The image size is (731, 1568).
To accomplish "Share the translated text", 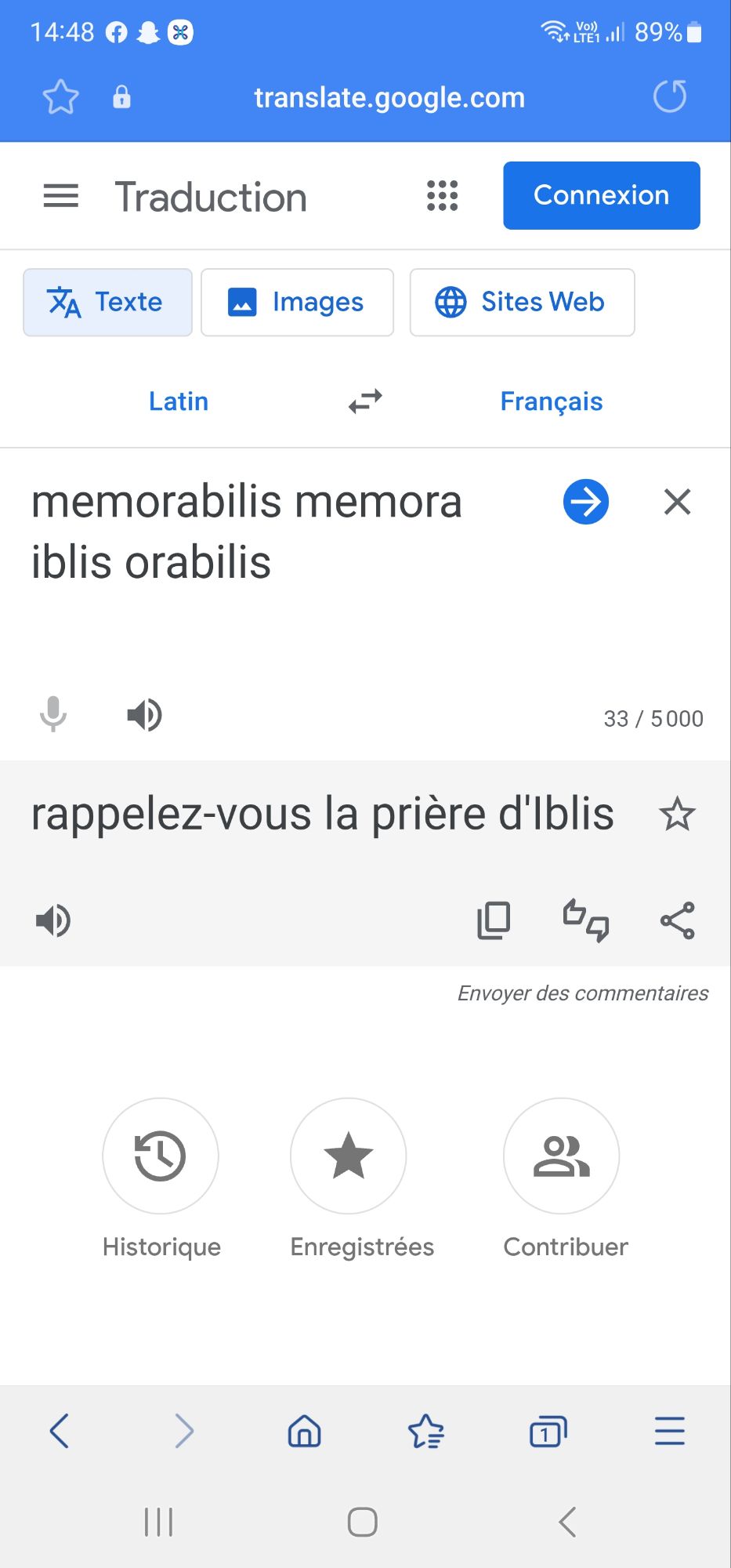I will click(x=678, y=920).
